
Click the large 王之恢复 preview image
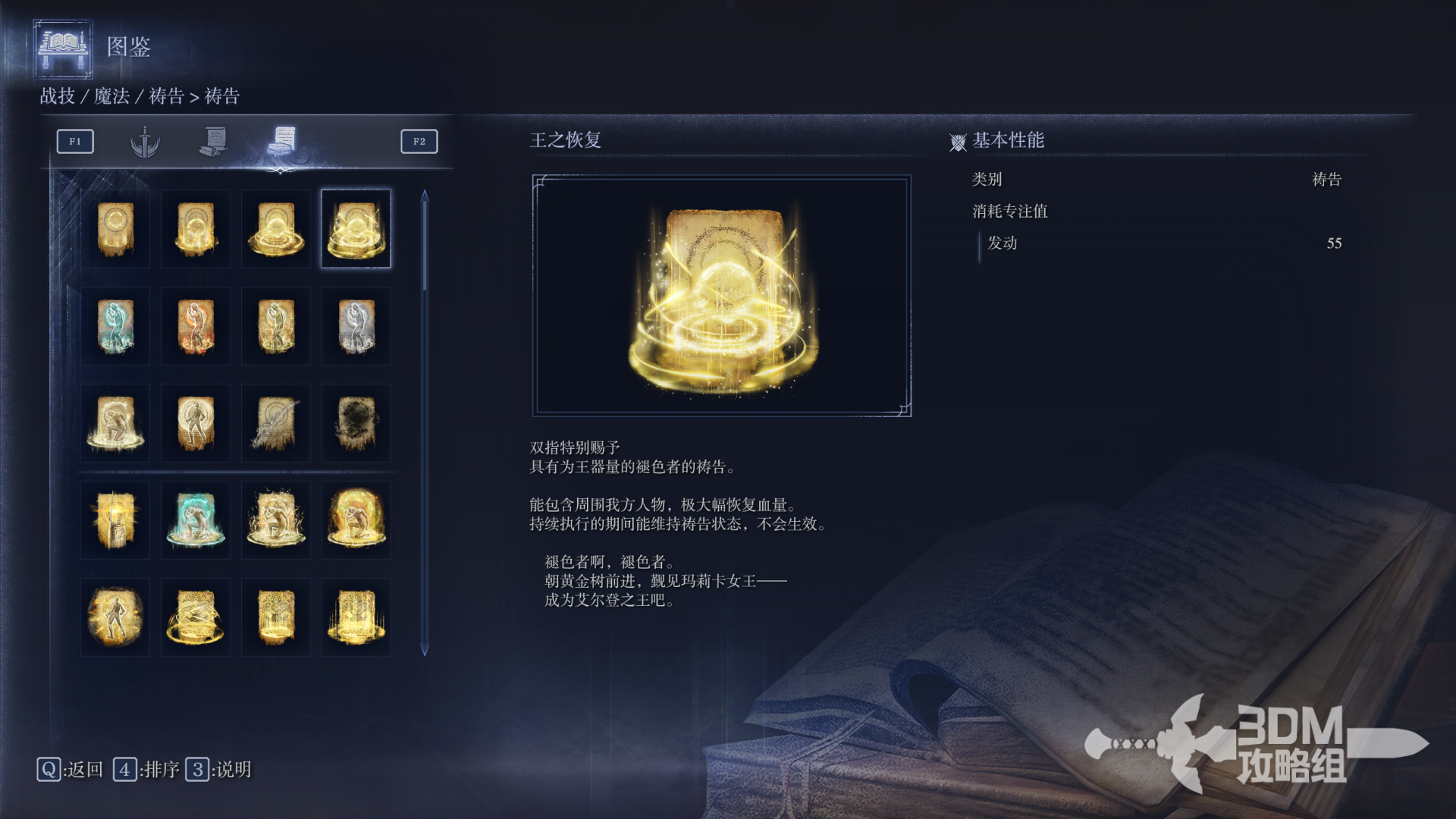[722, 296]
